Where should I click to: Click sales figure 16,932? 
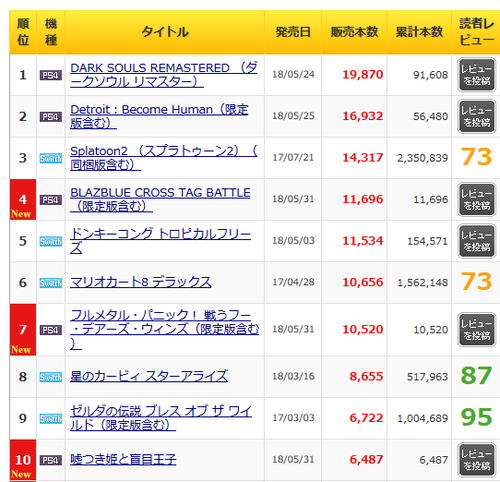click(363, 116)
